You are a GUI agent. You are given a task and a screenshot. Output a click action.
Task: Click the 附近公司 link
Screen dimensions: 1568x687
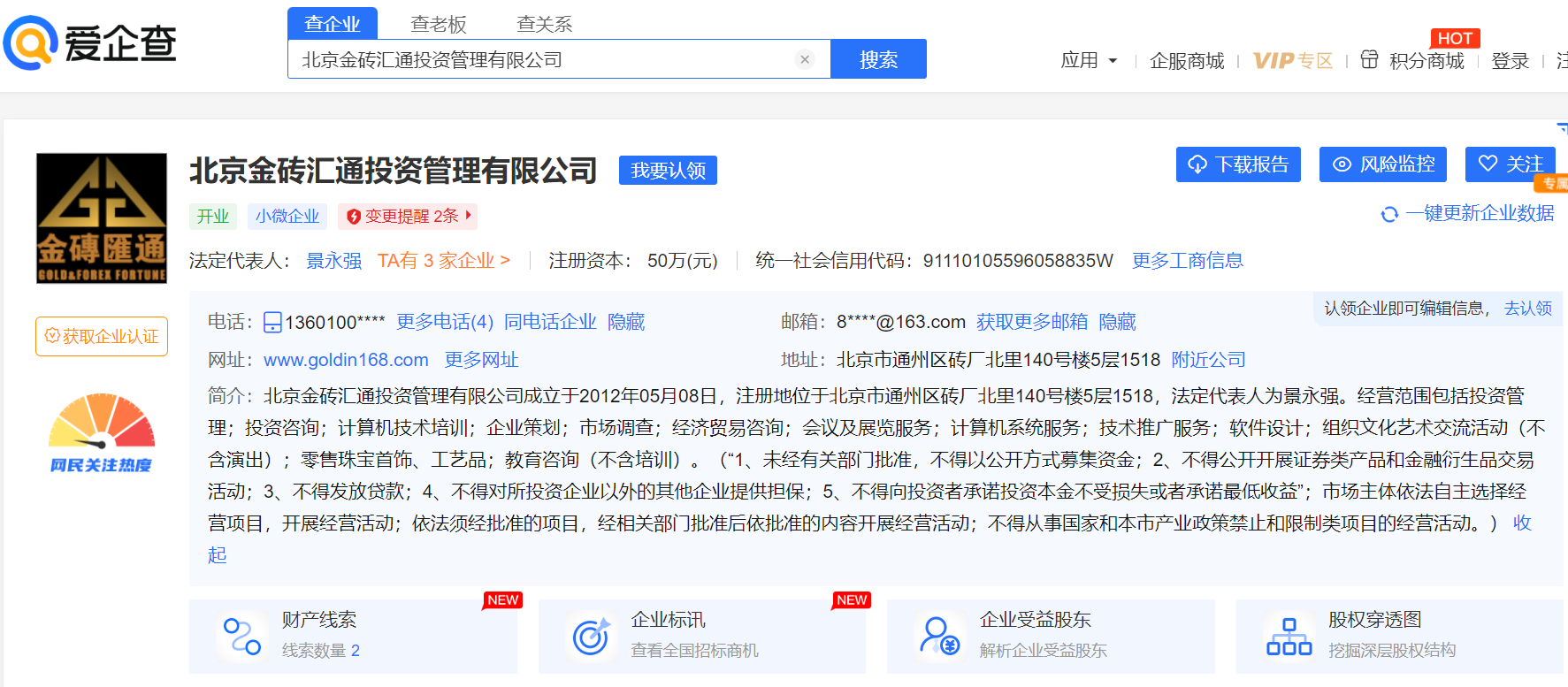point(1208,360)
